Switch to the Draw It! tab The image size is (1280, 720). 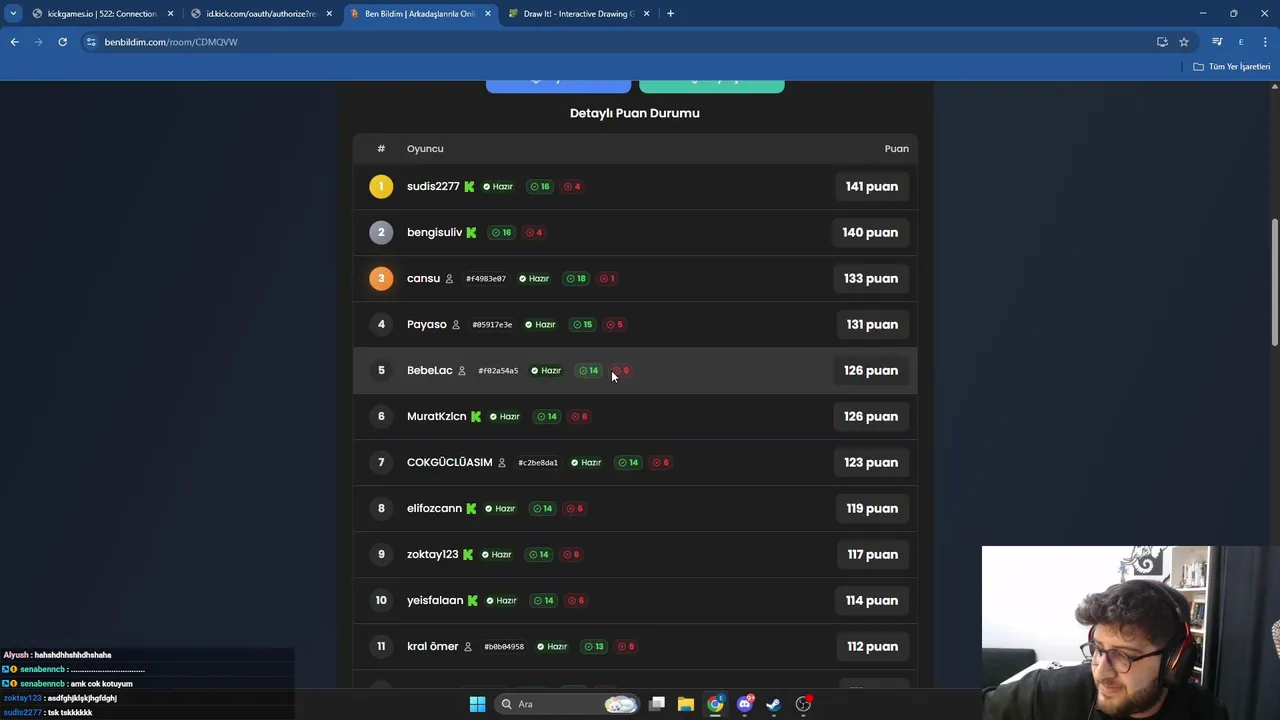click(578, 14)
